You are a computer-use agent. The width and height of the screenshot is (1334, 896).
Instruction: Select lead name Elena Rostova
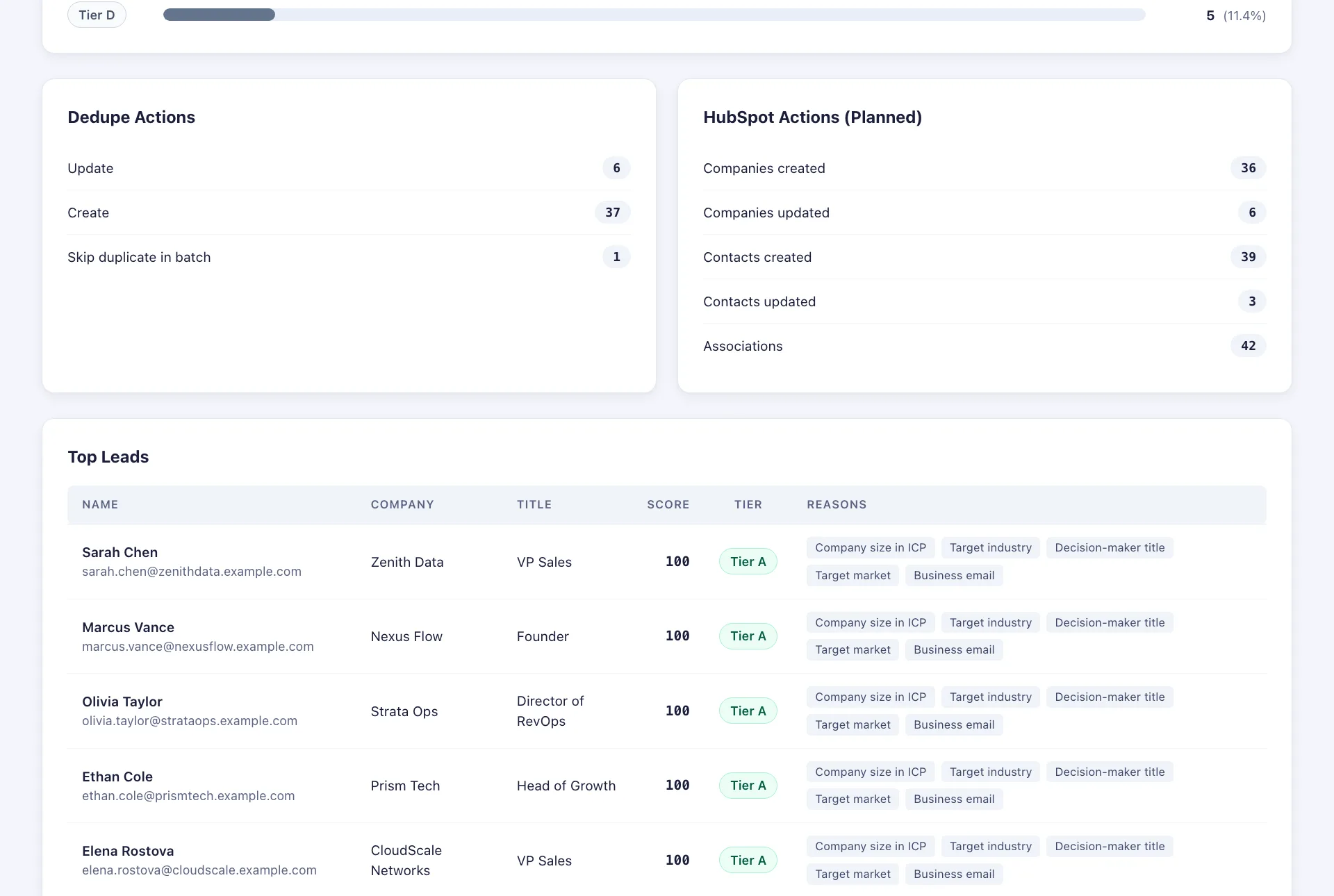pyautogui.click(x=128, y=851)
